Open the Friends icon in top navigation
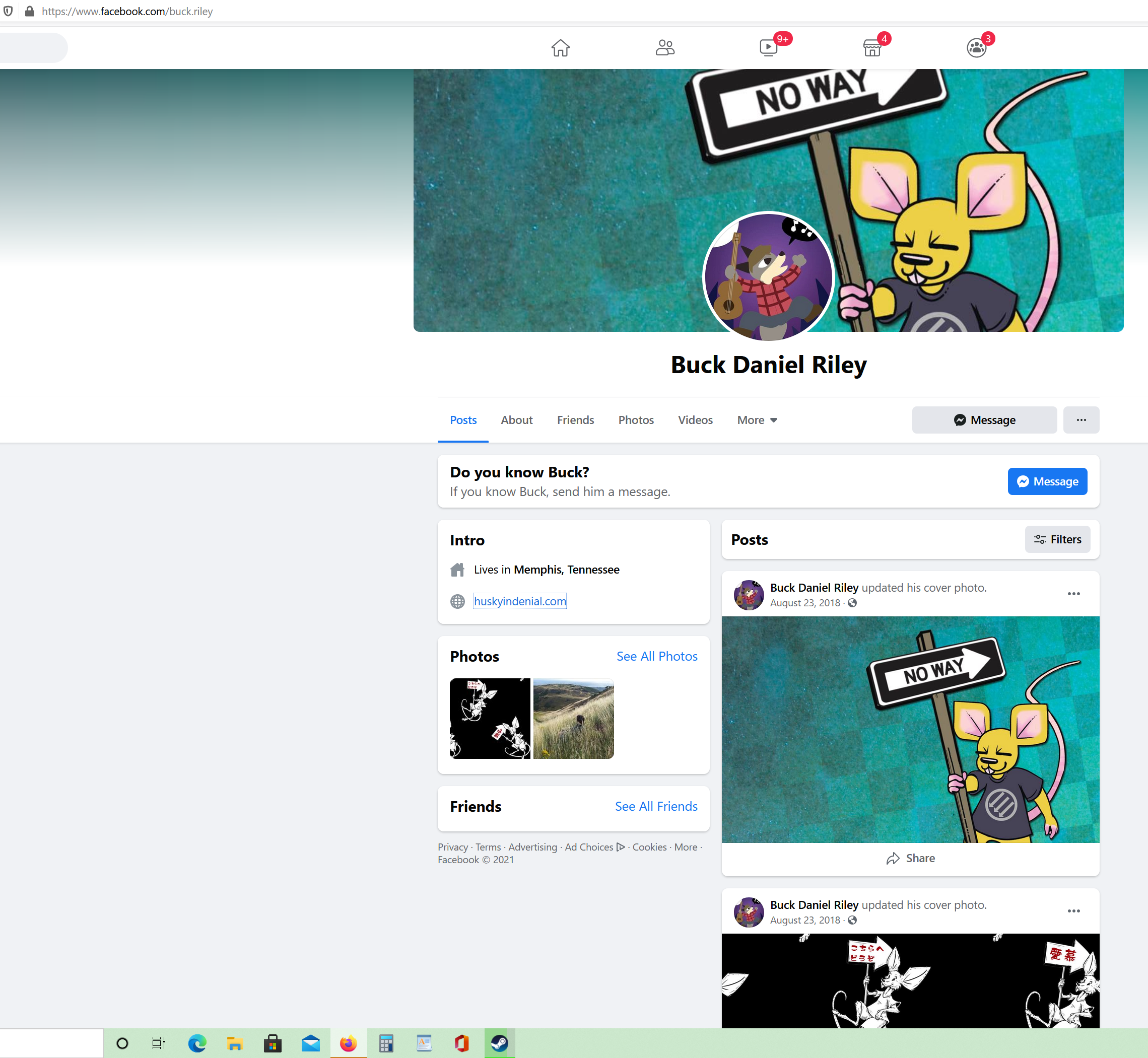The image size is (1148, 1058). coord(665,47)
